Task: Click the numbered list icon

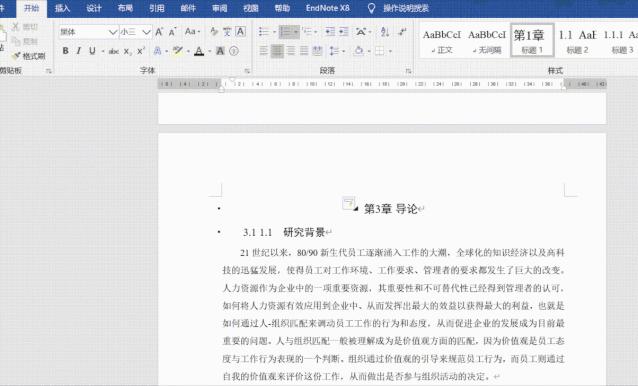Action: pyautogui.click(x=286, y=32)
